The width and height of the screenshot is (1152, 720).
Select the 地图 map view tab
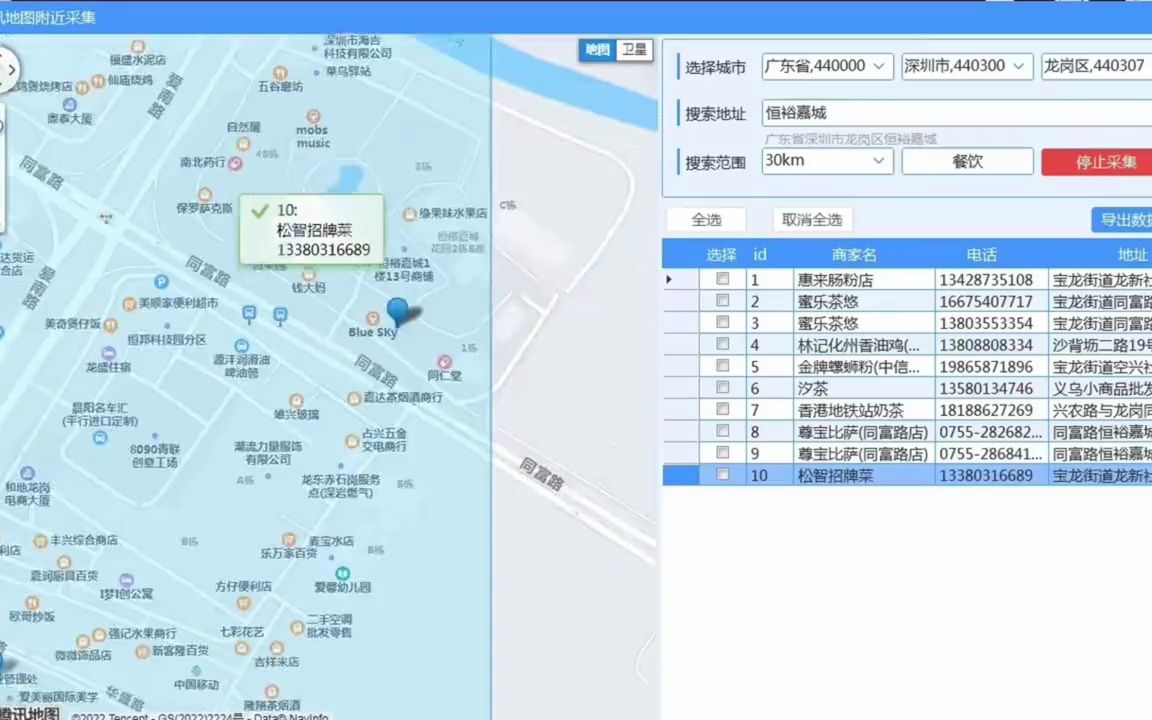coord(597,49)
